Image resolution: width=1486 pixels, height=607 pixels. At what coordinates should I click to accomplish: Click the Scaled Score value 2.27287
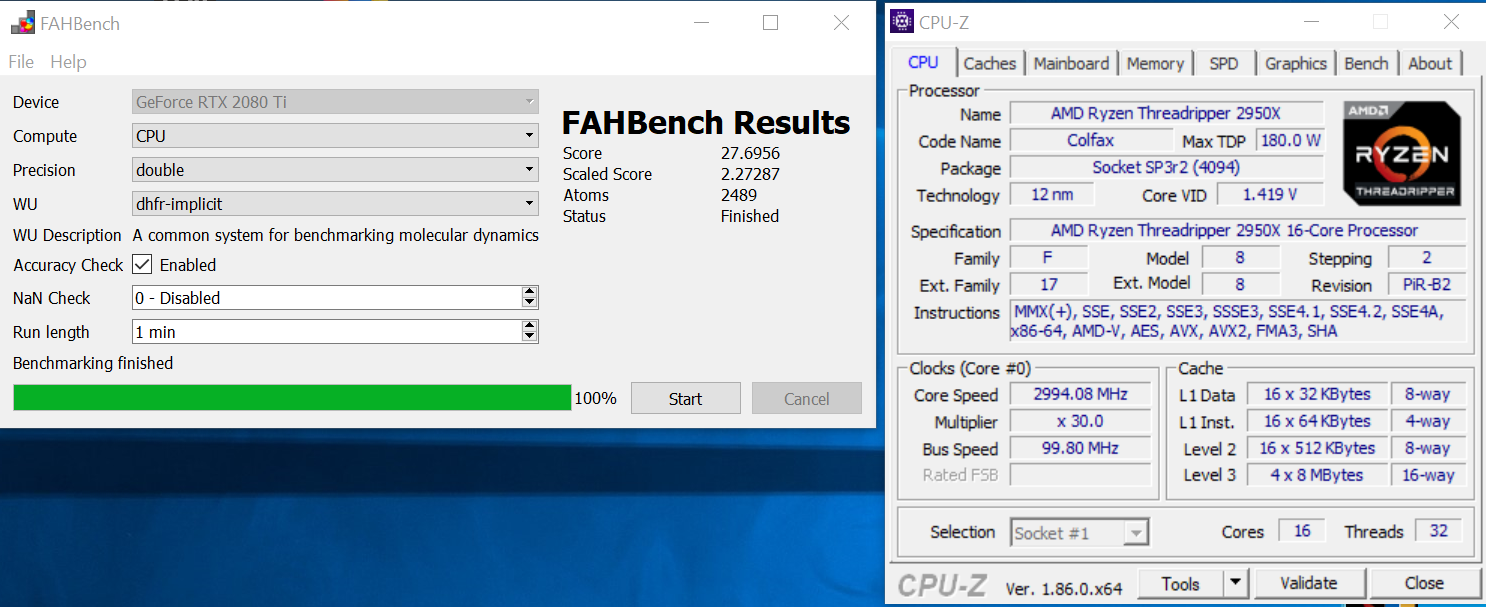tap(750, 174)
